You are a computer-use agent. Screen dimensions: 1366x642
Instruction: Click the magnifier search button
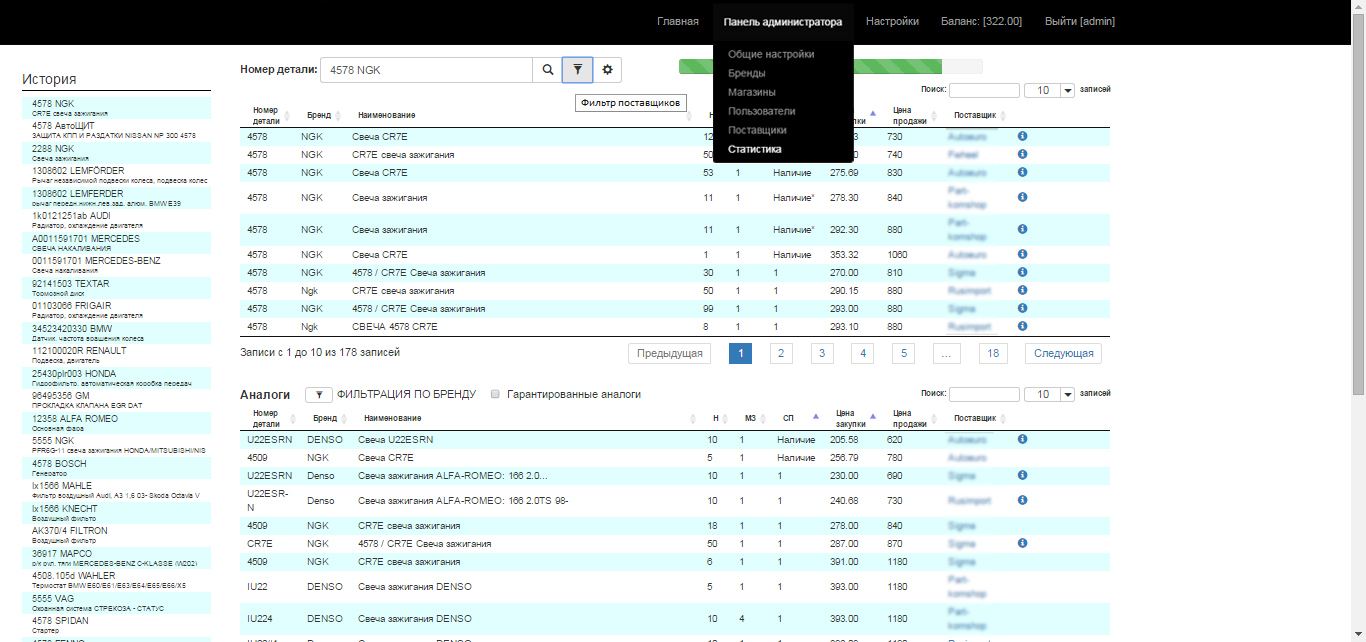[x=547, y=70]
